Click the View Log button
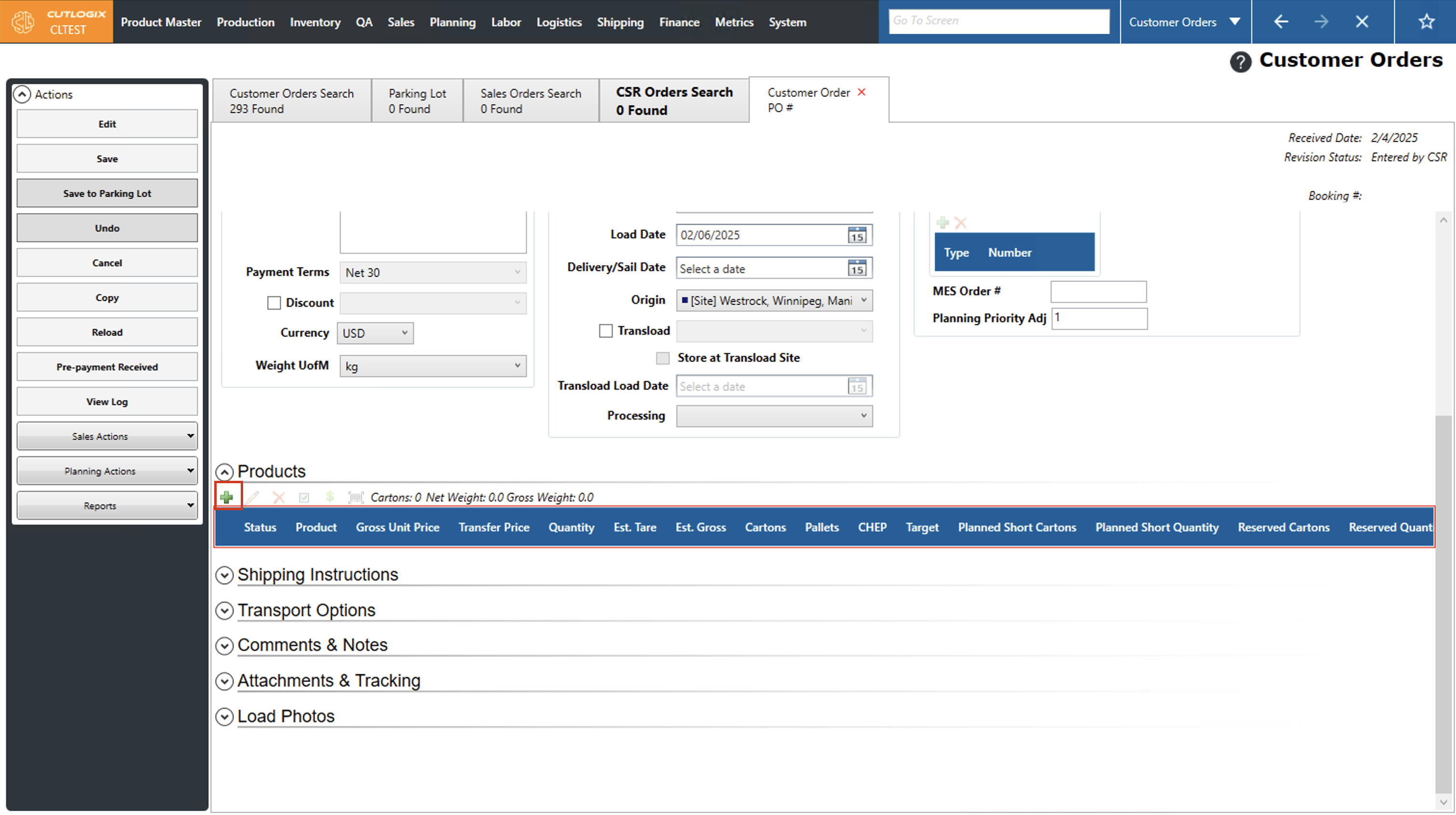The width and height of the screenshot is (1456, 815). coord(107,402)
